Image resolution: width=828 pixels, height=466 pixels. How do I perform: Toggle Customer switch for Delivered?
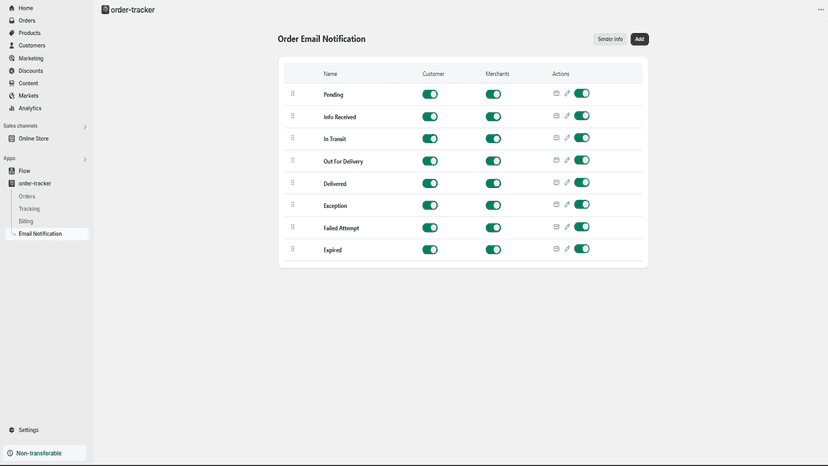coord(430,183)
